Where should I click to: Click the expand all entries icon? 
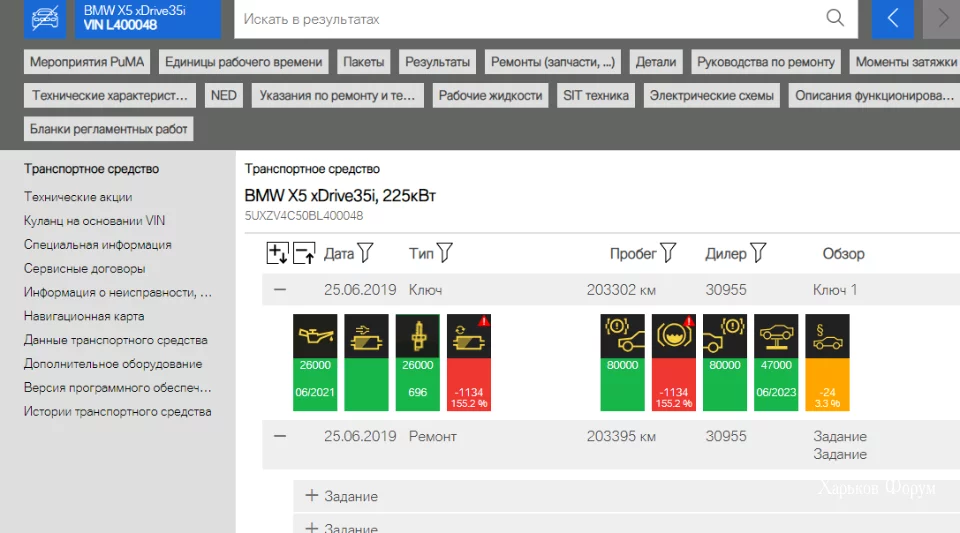point(277,253)
